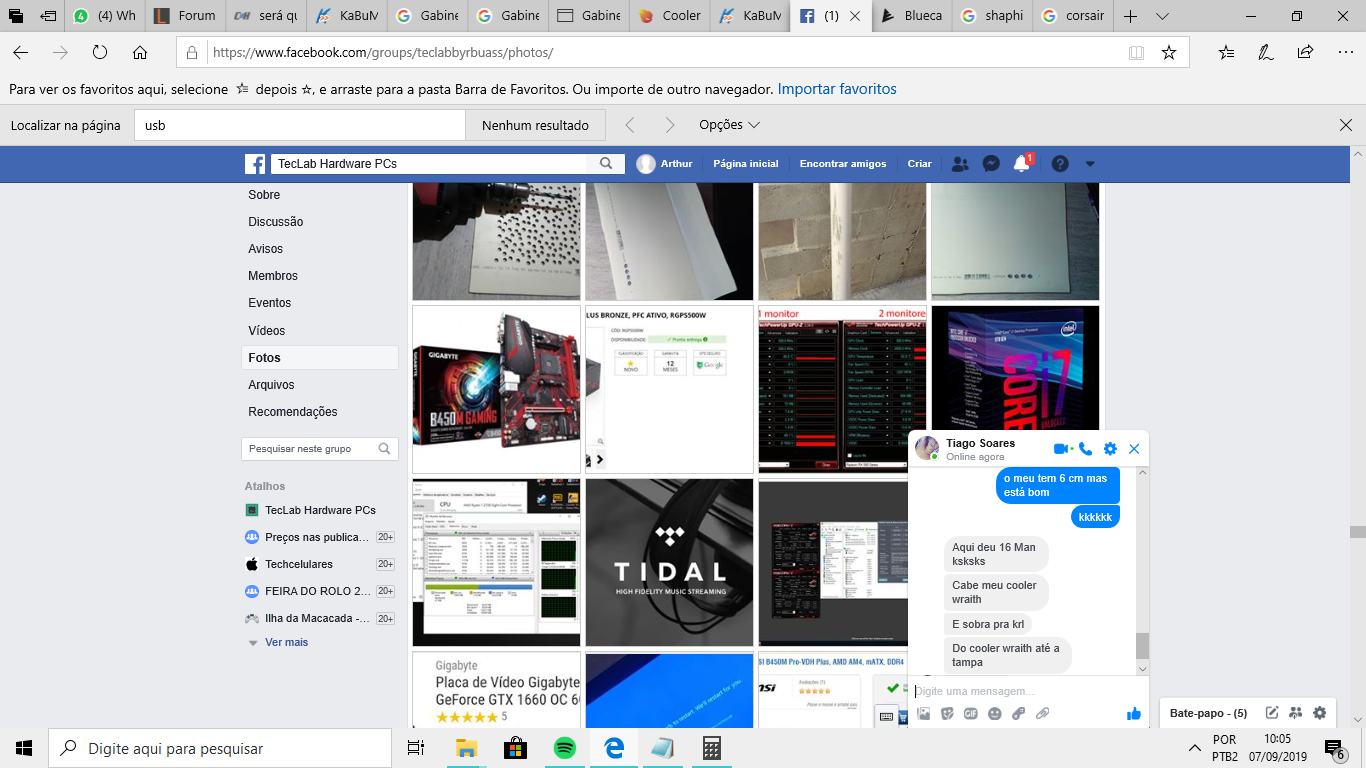Screen dimensions: 1366x768
Task: Click the Criar link in header
Action: (x=919, y=164)
